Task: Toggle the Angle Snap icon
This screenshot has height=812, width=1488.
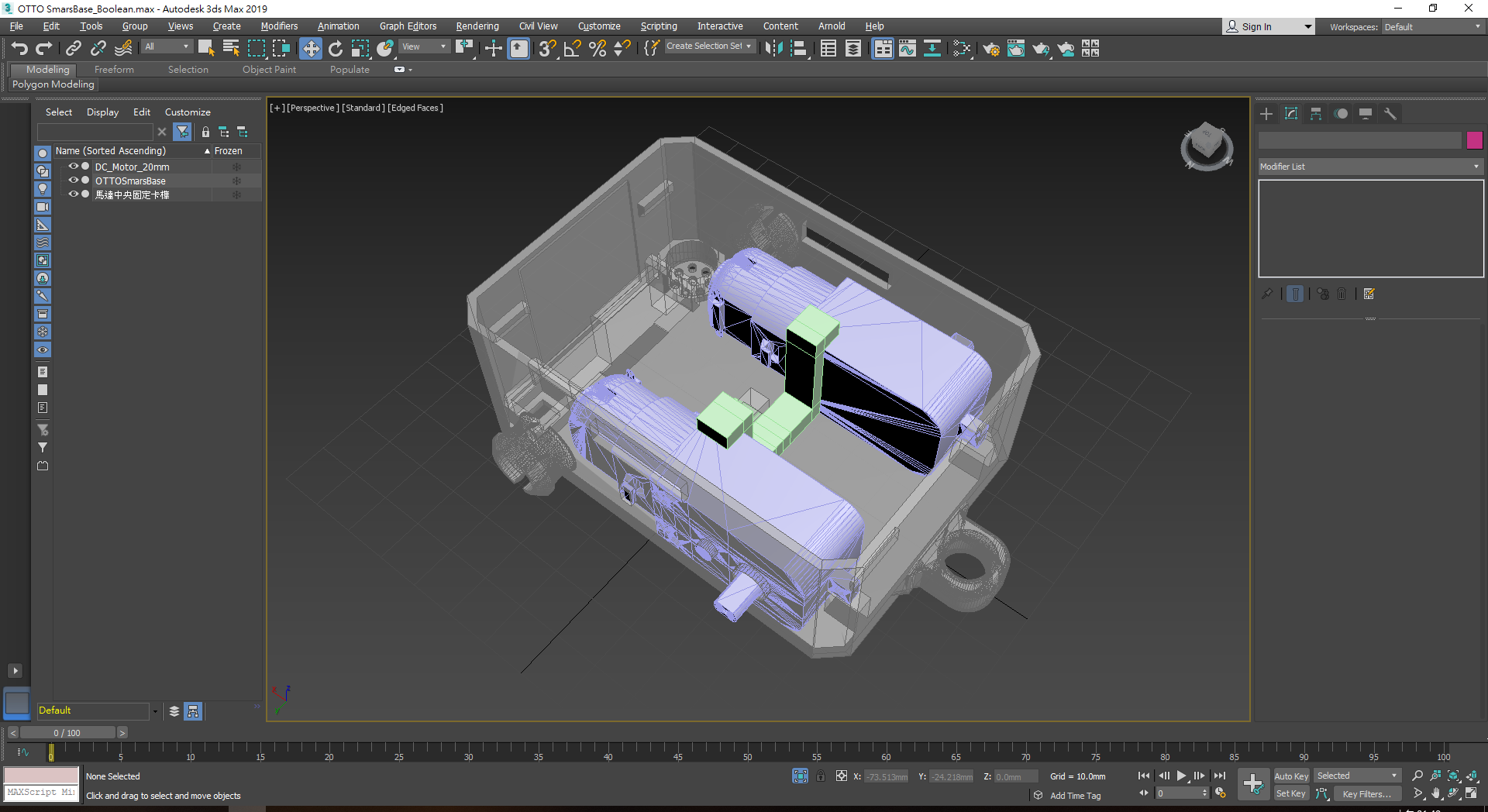Action: point(573,49)
